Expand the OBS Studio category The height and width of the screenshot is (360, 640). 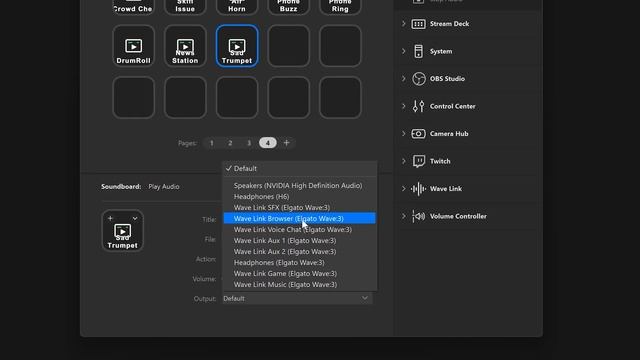point(403,79)
